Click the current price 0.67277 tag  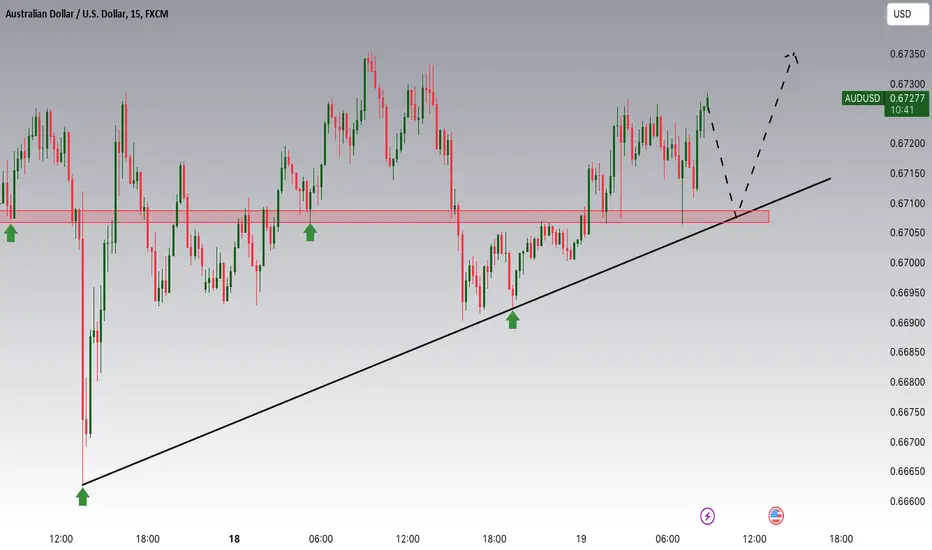906,103
